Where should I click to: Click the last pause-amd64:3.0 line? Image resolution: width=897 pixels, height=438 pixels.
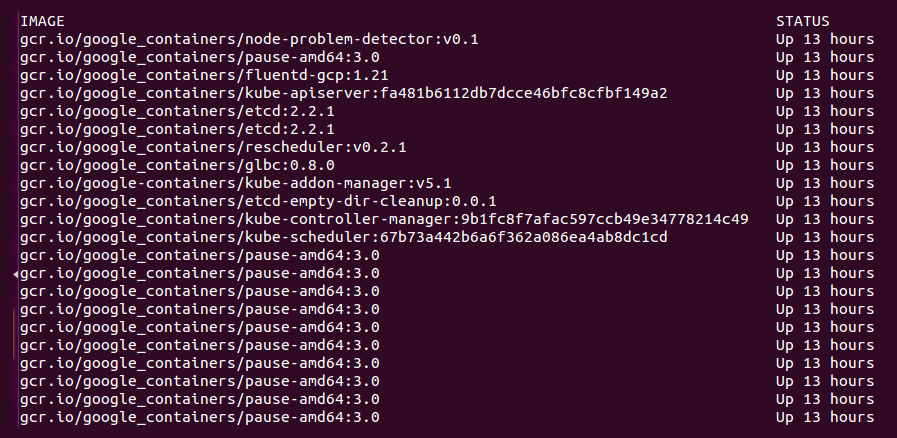point(200,417)
